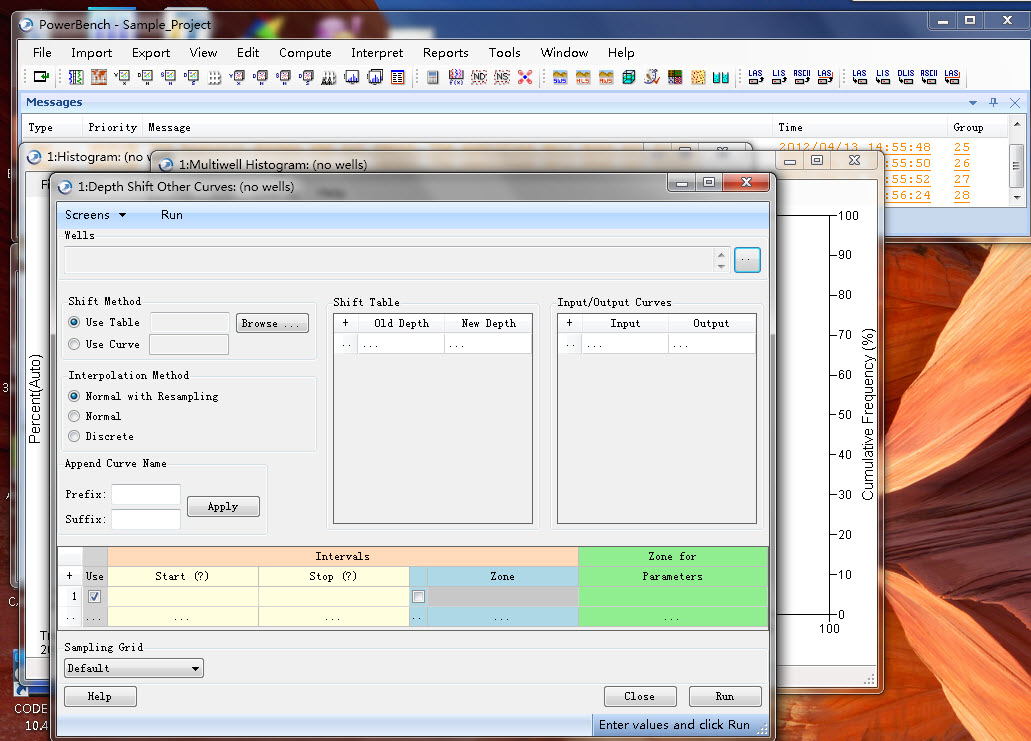The height and width of the screenshot is (741, 1031).
Task: Click the cyan twin tubes toolbar icon
Action: (x=721, y=77)
